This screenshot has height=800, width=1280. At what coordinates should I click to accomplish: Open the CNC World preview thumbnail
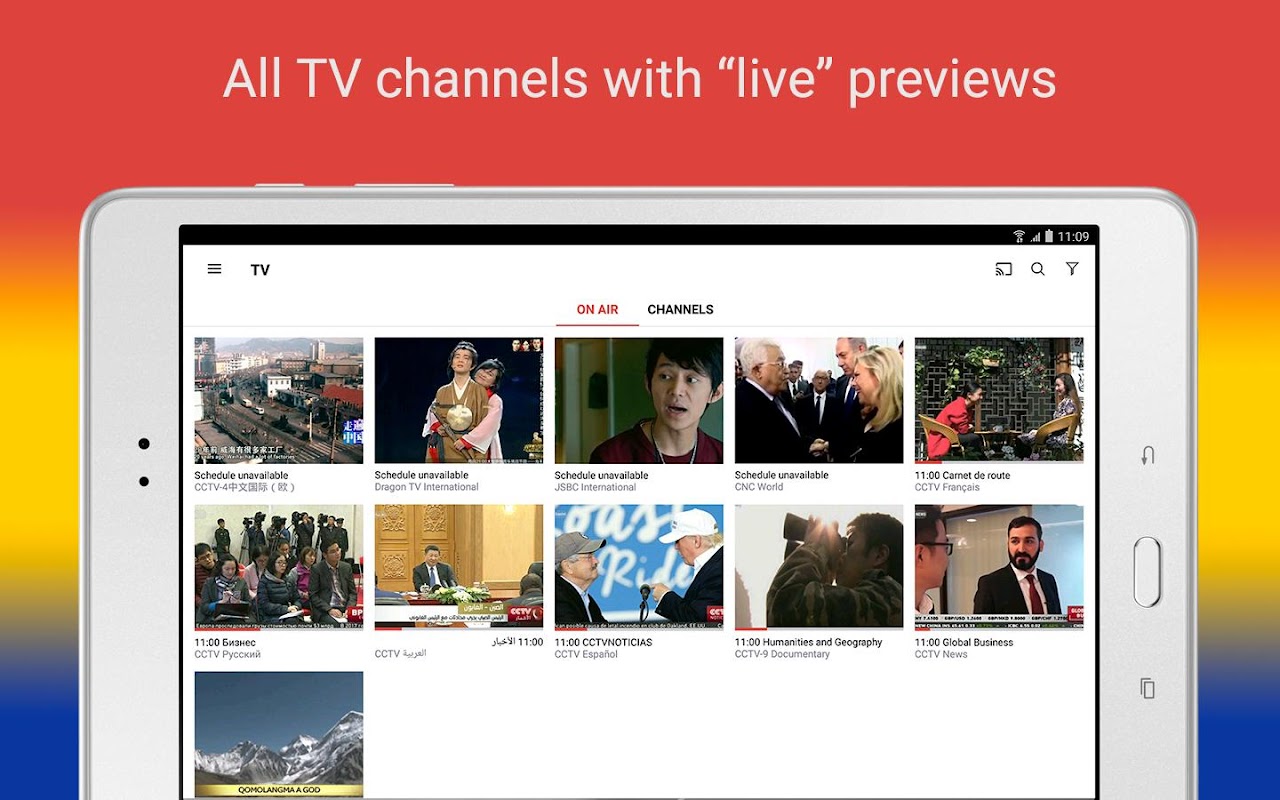coord(819,400)
